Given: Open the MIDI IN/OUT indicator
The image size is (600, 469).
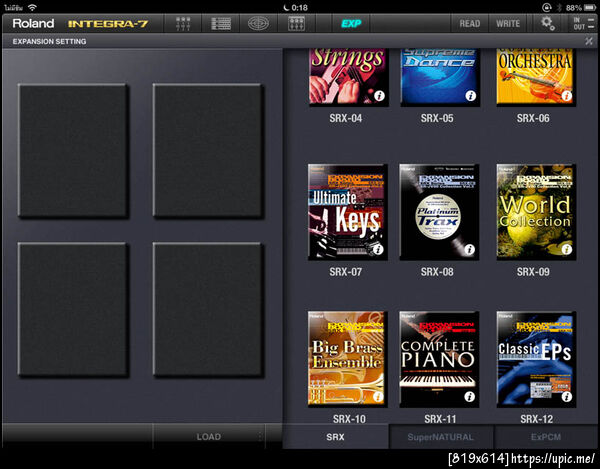Looking at the screenshot, I should coord(584,24).
